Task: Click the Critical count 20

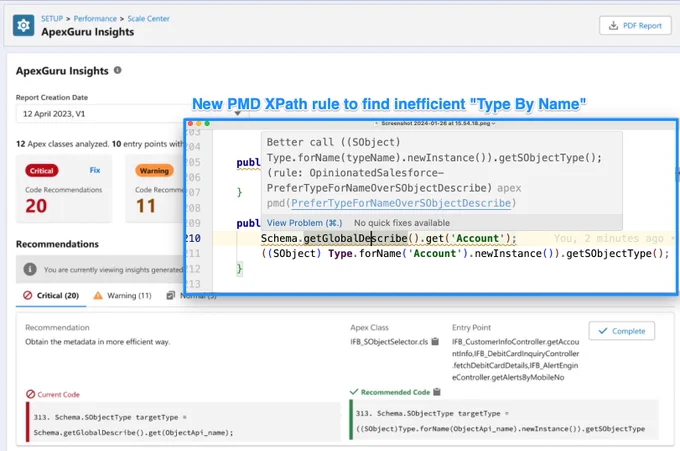Action: (x=36, y=206)
